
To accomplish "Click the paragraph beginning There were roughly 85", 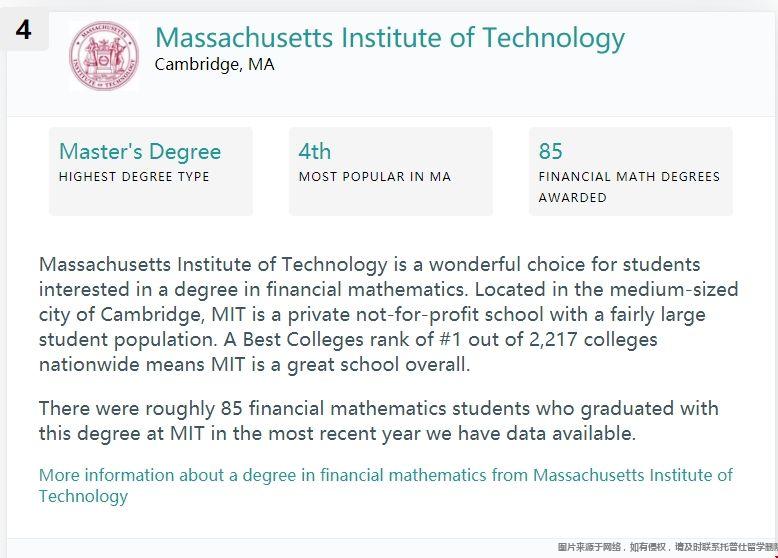I will [x=379, y=421].
